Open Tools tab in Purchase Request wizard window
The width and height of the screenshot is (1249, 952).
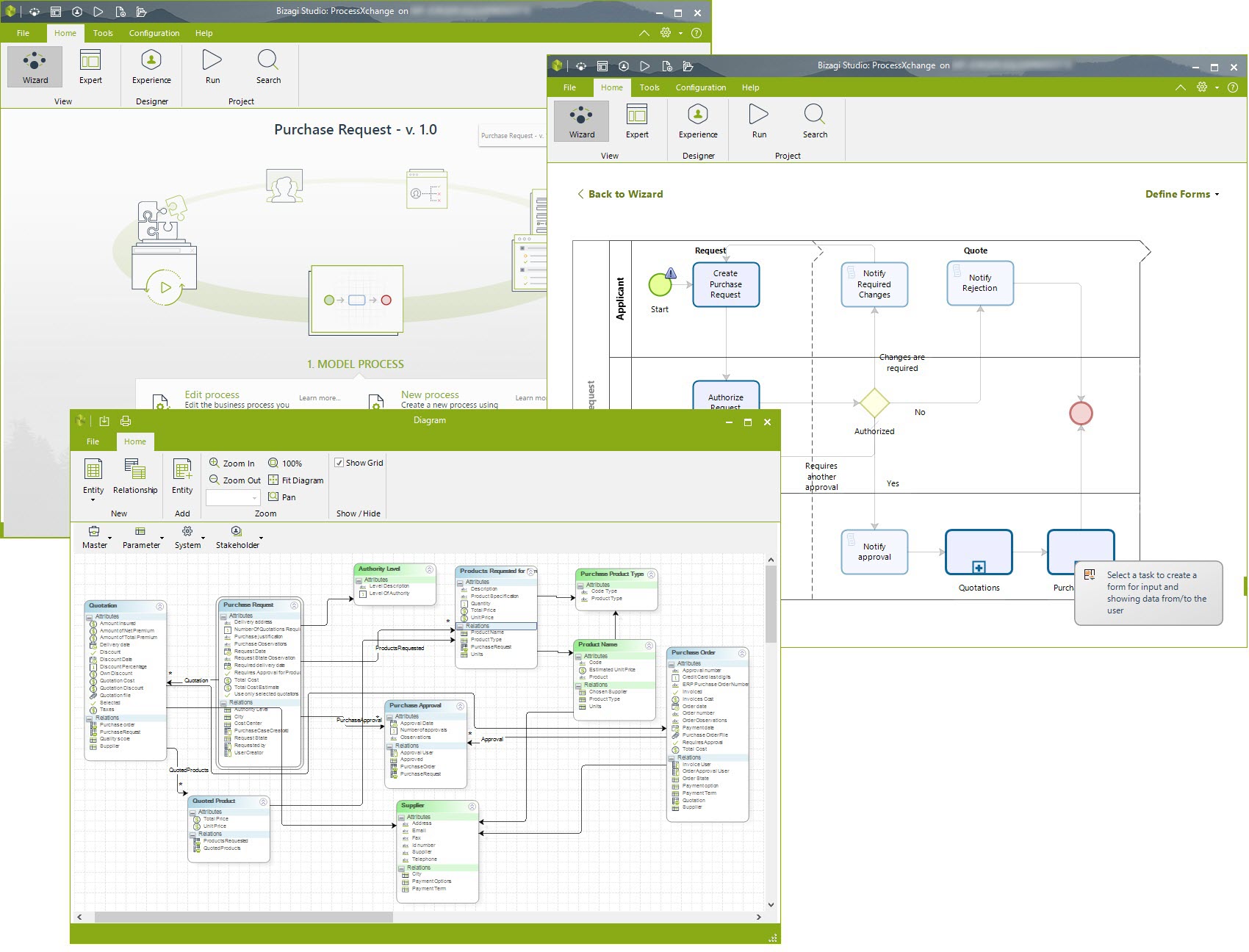(x=103, y=33)
